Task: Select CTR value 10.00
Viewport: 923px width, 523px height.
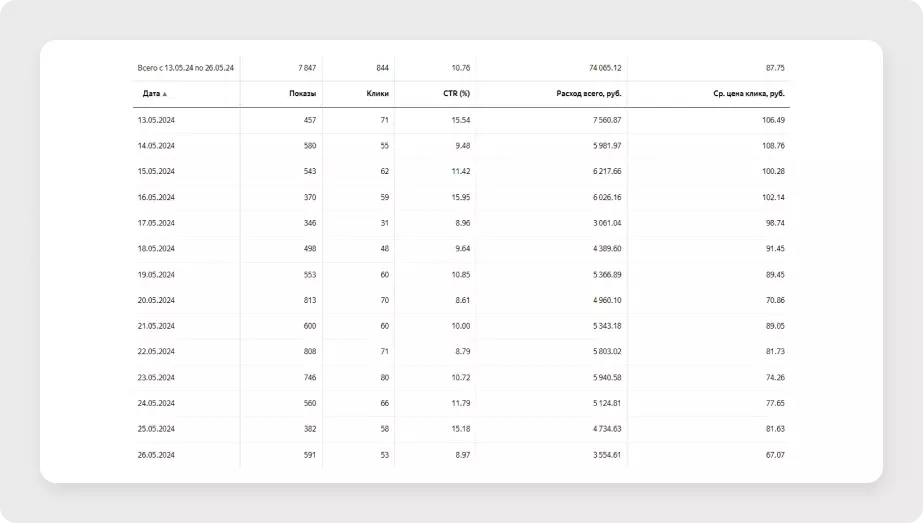Action: [461, 326]
